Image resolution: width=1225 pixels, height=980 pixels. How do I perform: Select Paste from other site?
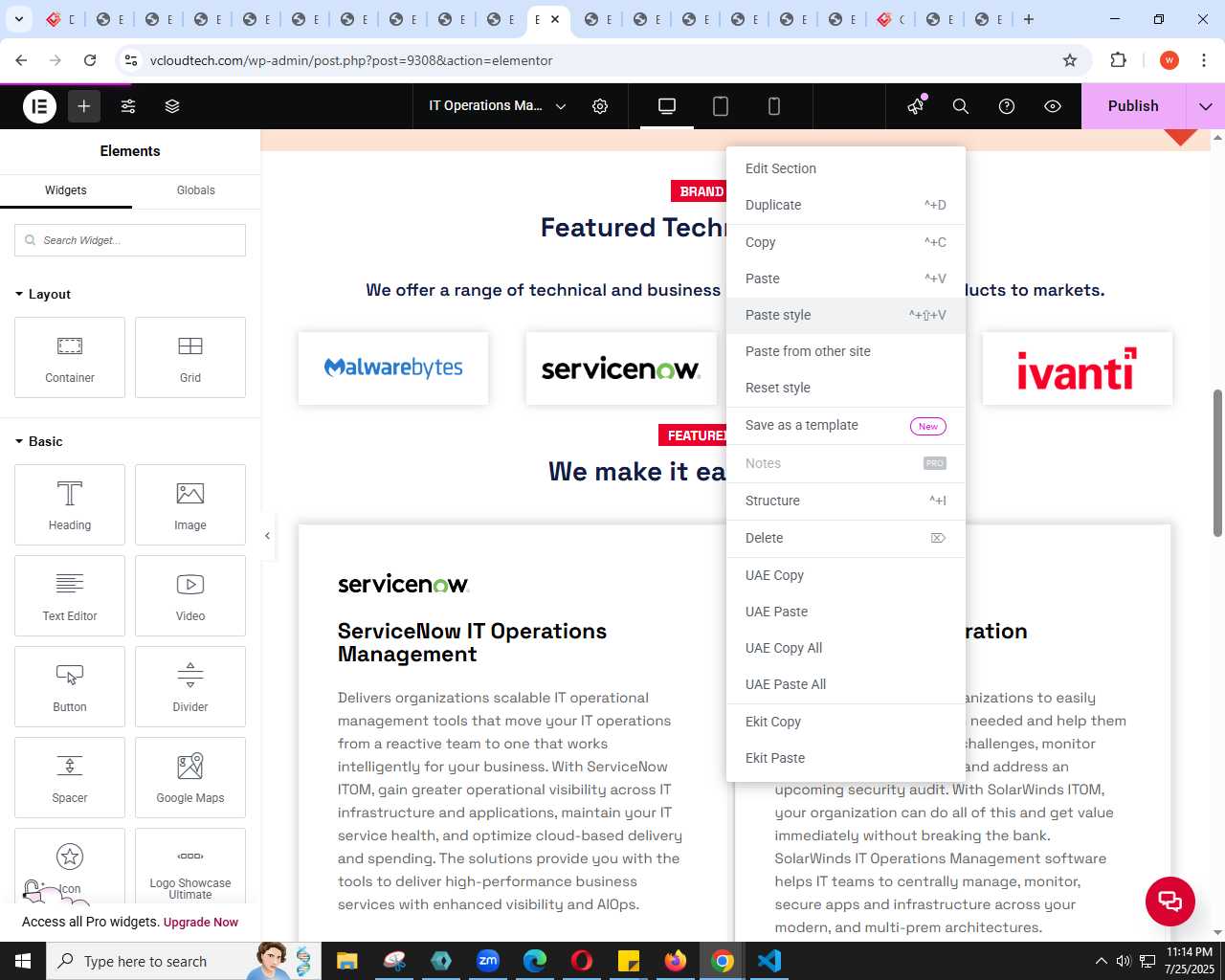point(846,351)
